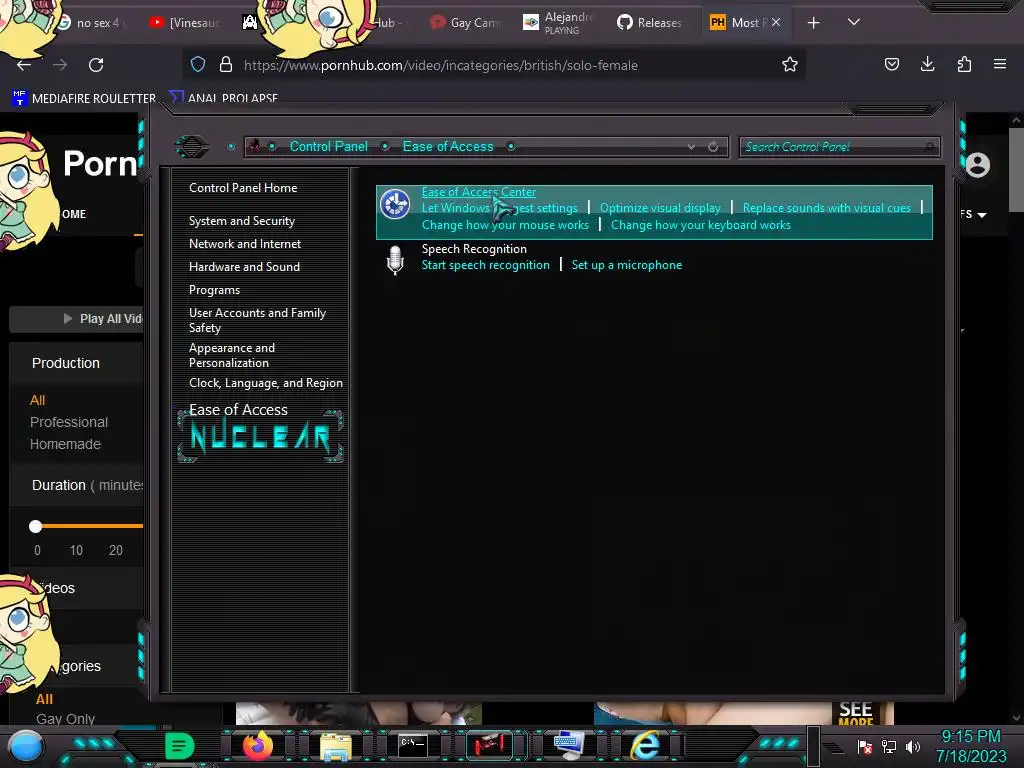Open Action Center flag in system tray

pos(865,746)
